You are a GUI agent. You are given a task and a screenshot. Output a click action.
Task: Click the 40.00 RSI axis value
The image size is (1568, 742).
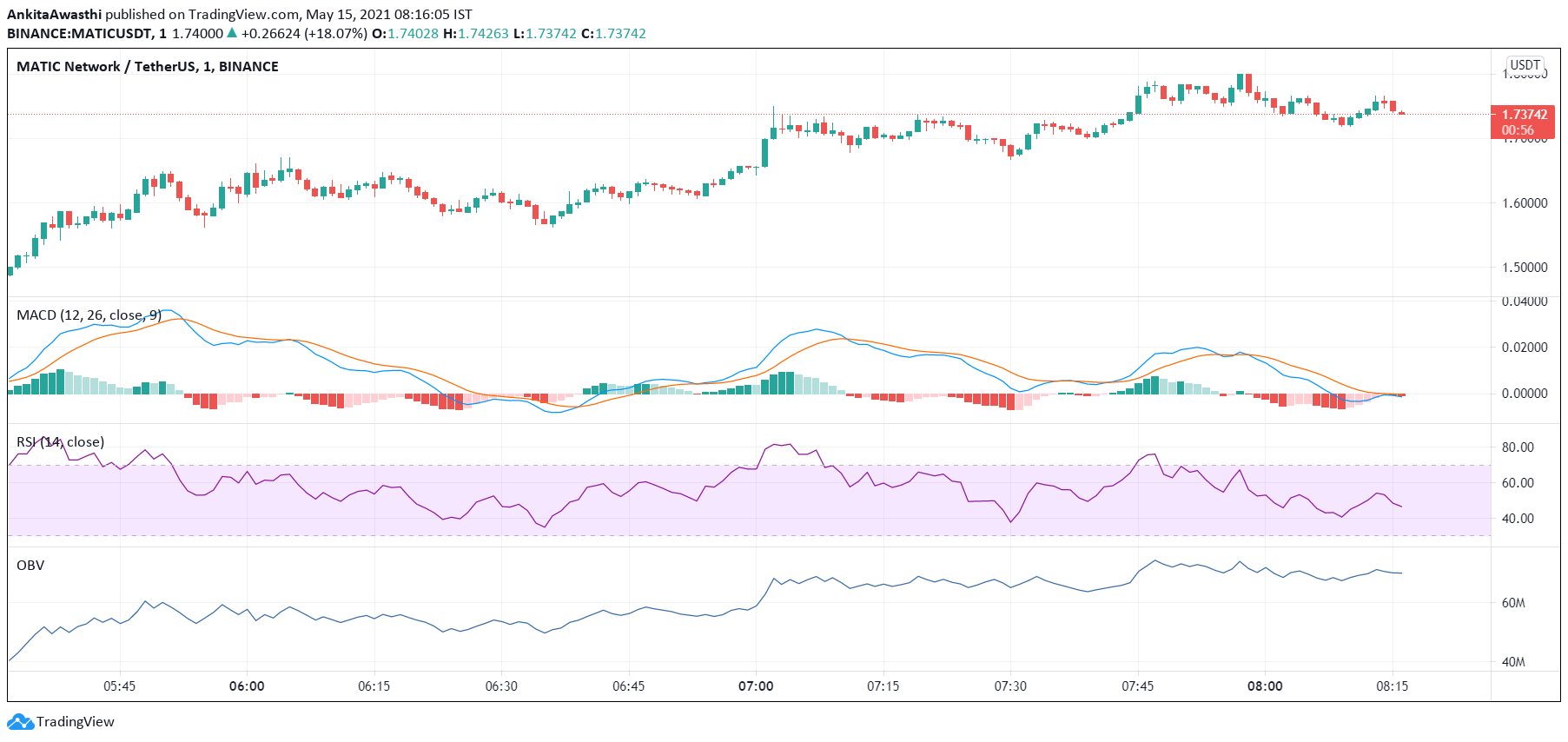pos(1518,519)
